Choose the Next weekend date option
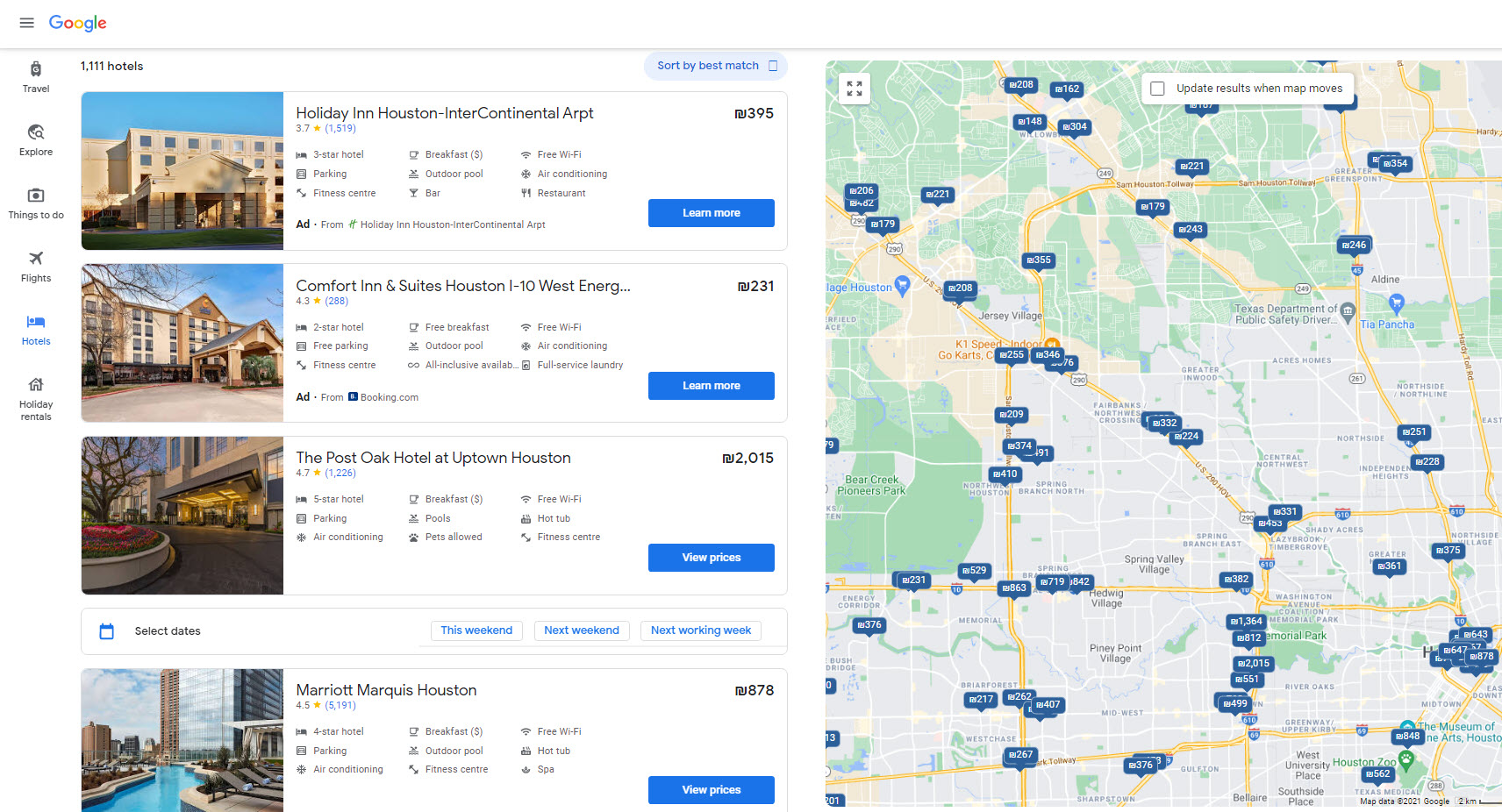 click(582, 630)
